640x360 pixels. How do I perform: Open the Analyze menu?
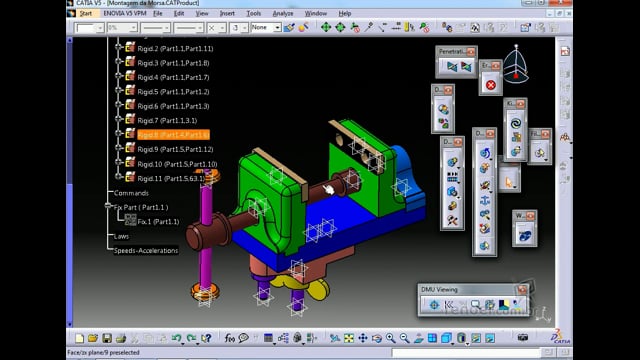click(282, 13)
